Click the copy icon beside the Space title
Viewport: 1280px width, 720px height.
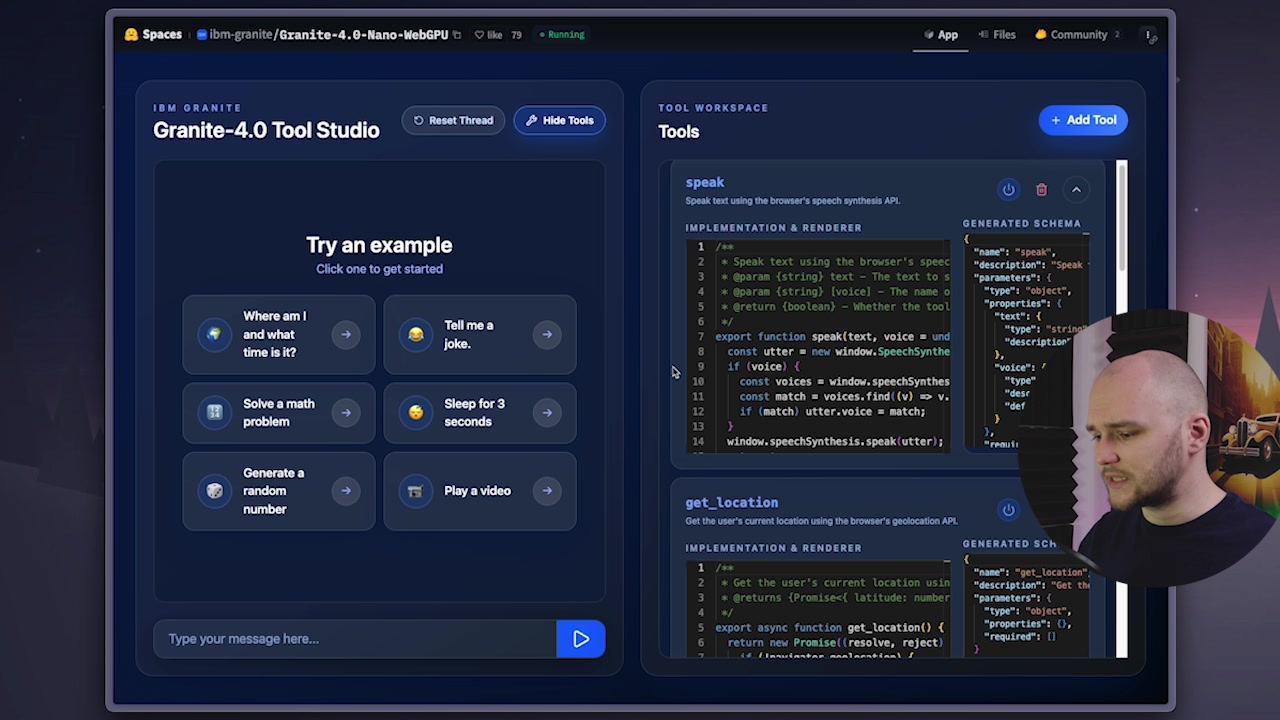pyautogui.click(x=456, y=34)
